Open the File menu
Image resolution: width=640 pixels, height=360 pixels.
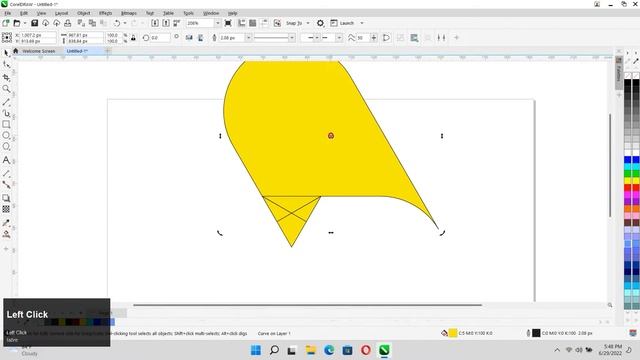(7, 13)
